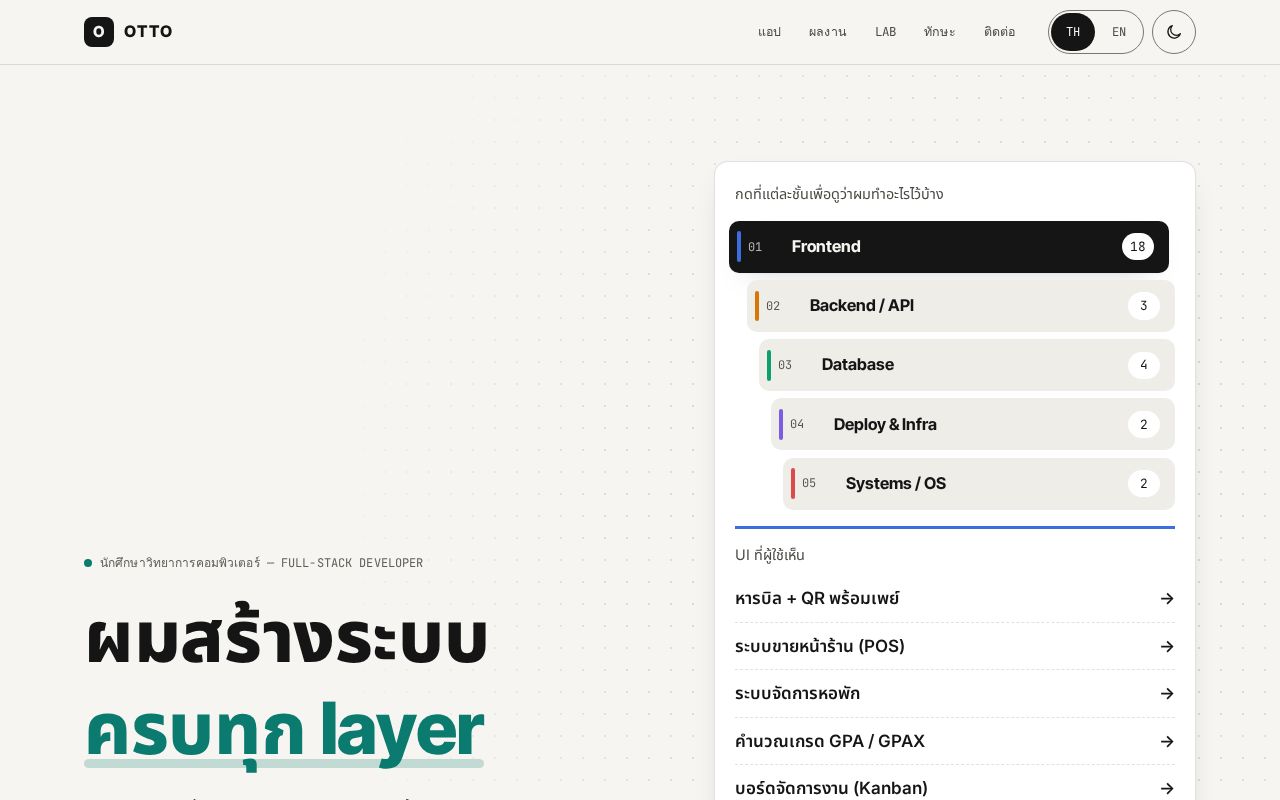This screenshot has width=1280, height=800.
Task: Open the ผลงาน nav item
Action: 828,32
